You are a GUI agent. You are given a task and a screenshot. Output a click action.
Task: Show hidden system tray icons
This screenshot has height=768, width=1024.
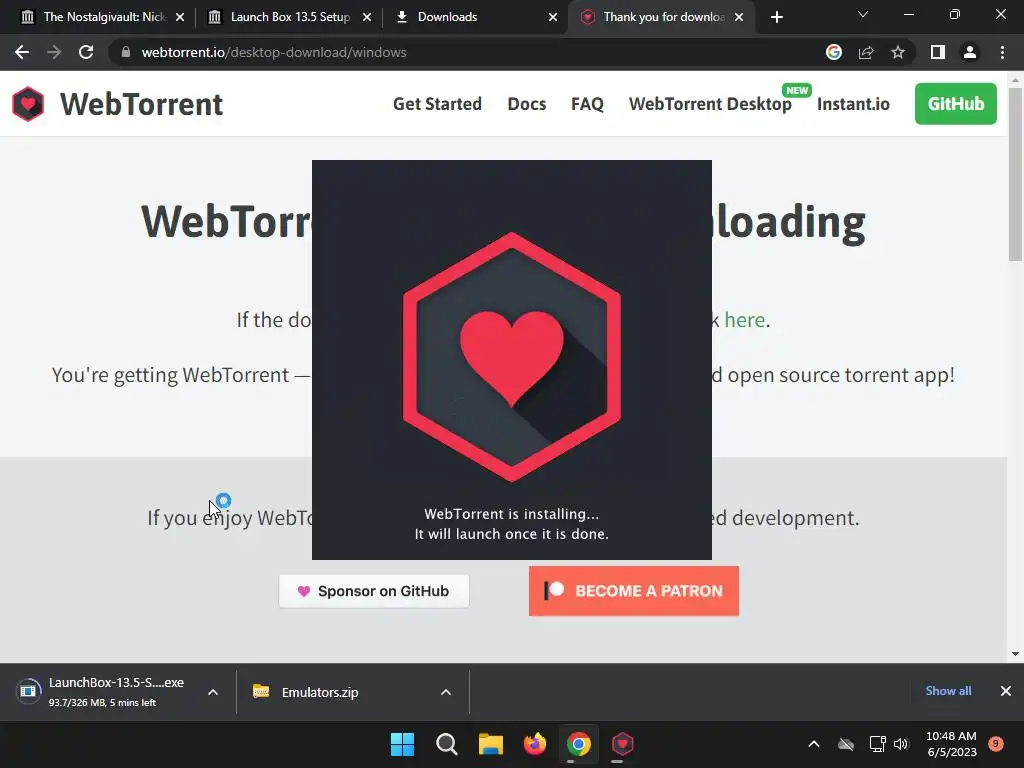[814, 744]
